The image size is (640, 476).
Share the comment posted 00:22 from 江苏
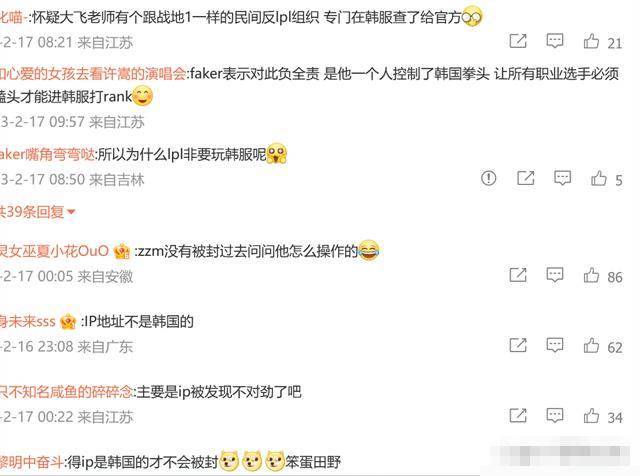point(518,416)
